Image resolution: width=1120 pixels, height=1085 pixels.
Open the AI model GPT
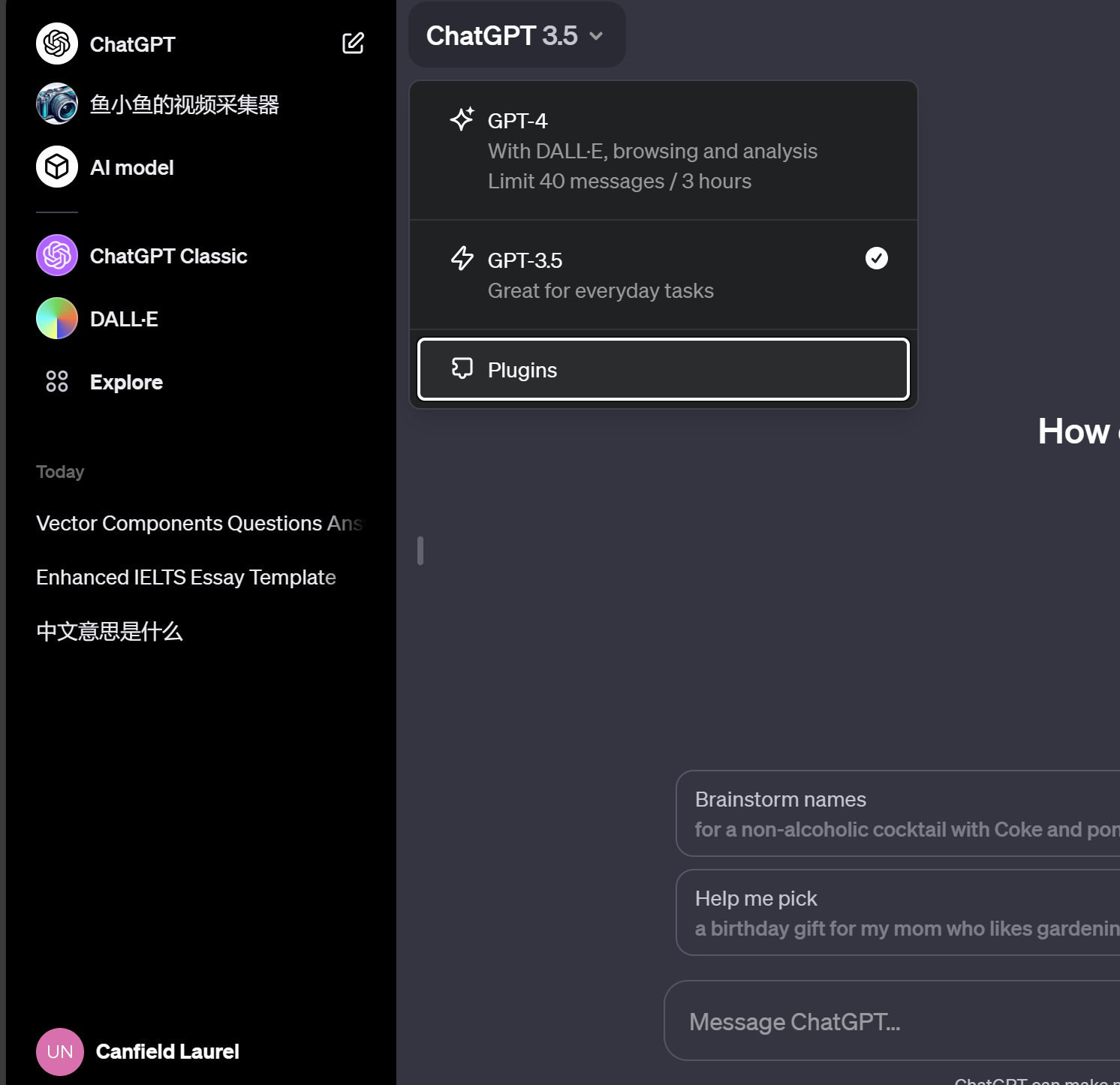[200, 167]
